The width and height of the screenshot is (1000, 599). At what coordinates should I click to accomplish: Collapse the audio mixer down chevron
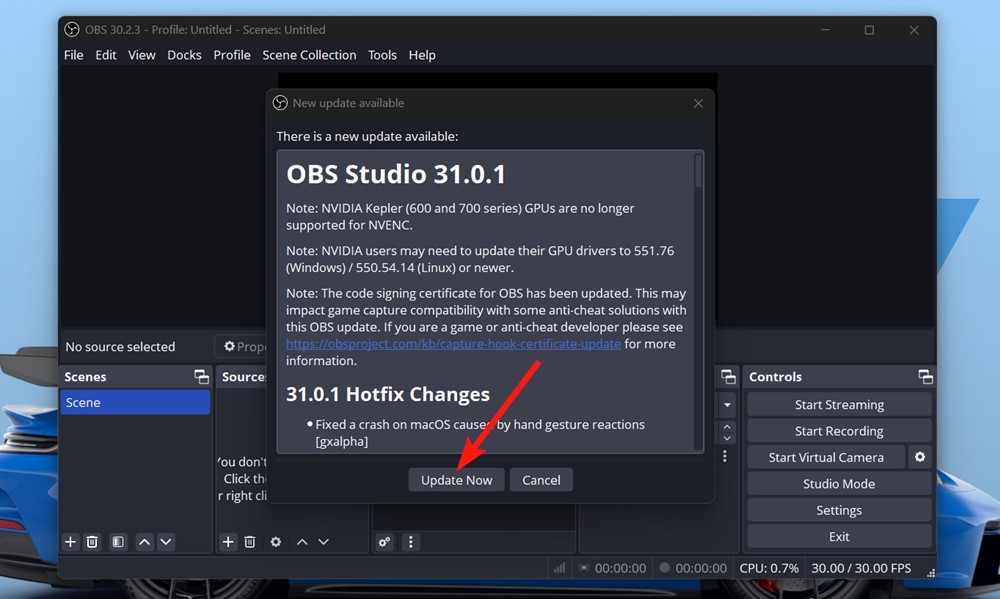[727, 440]
